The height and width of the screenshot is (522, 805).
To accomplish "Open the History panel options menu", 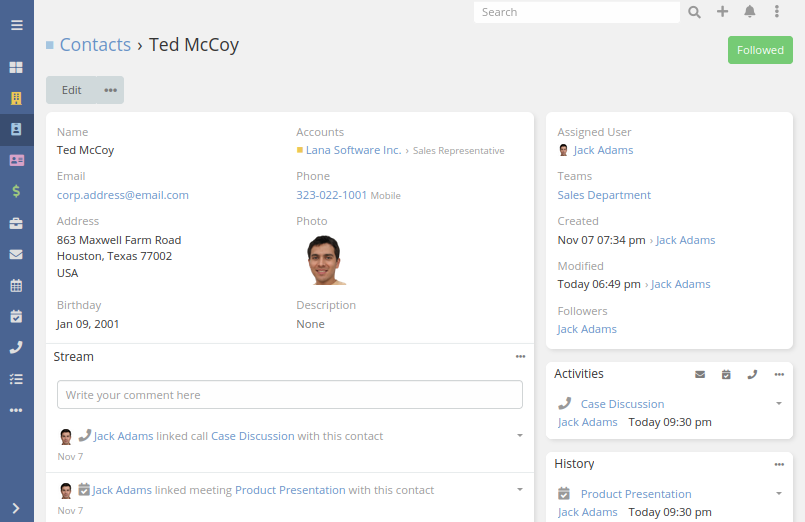I will tap(779, 465).
